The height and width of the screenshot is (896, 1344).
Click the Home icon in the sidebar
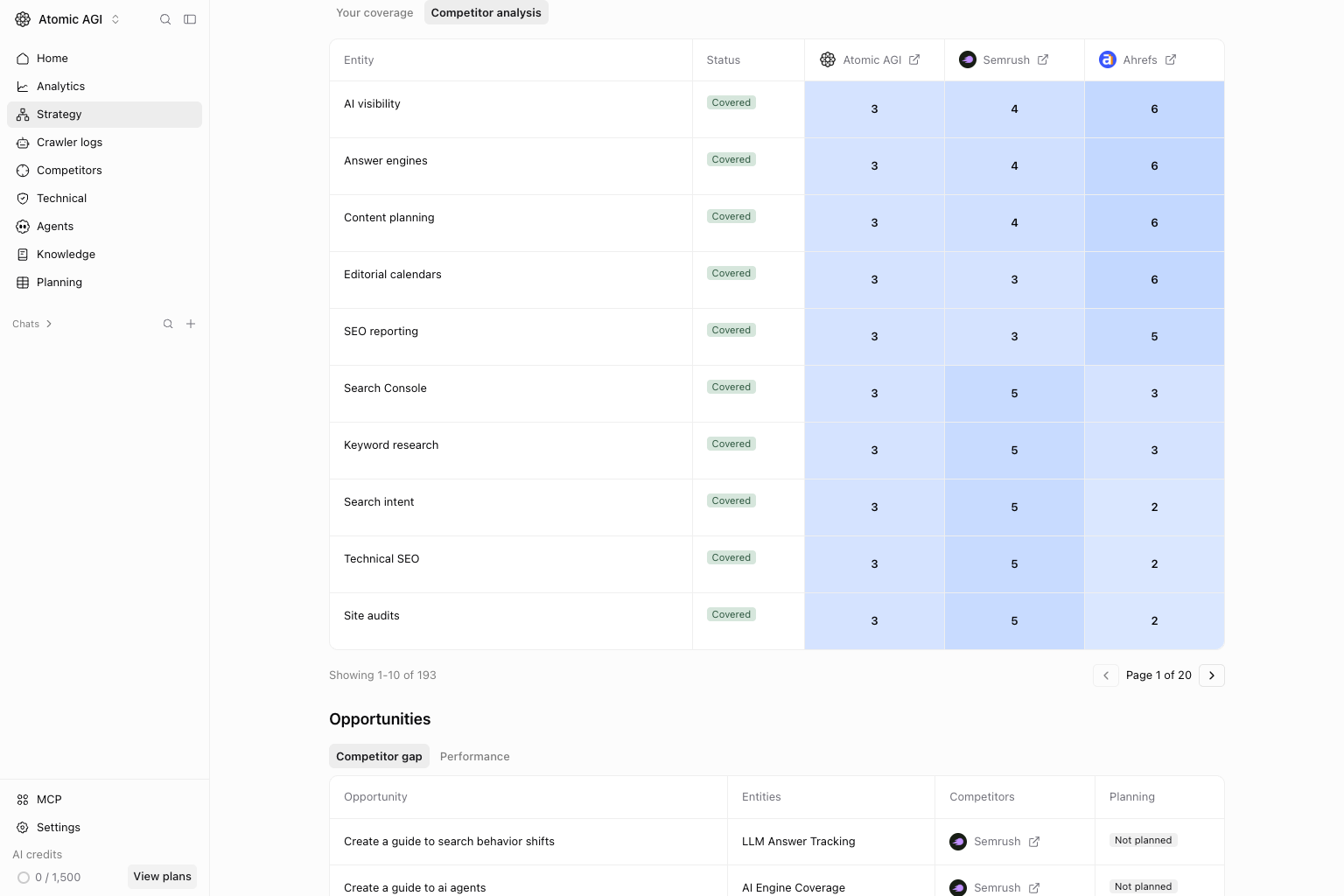[23, 59]
